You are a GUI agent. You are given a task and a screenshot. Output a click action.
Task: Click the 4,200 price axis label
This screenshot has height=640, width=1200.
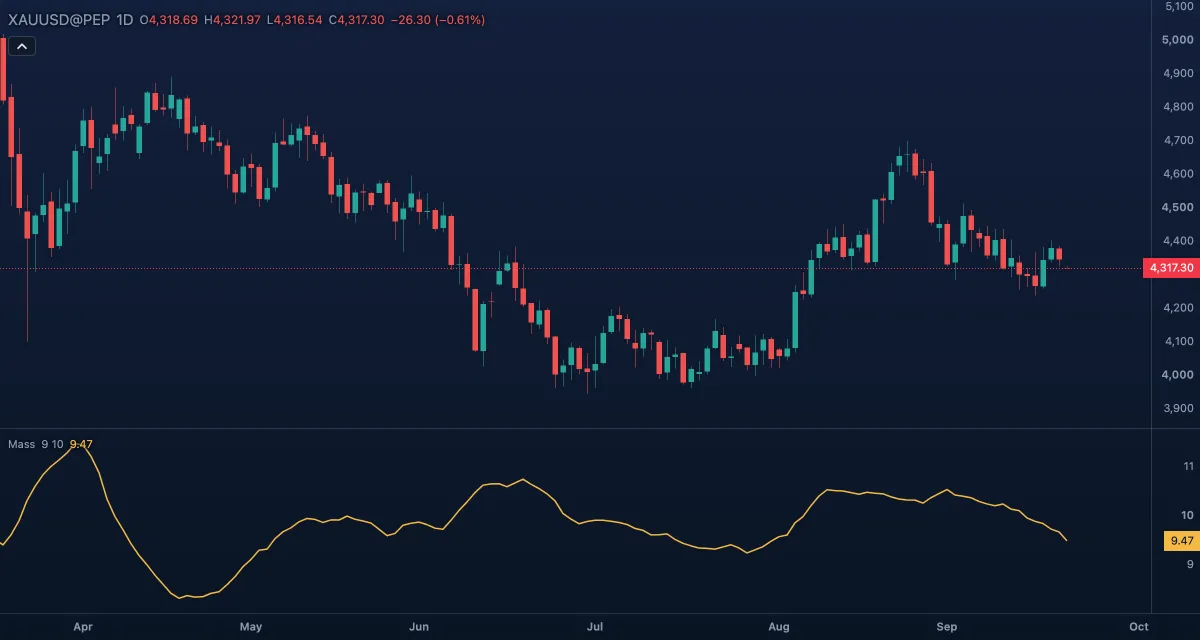pos(1178,308)
